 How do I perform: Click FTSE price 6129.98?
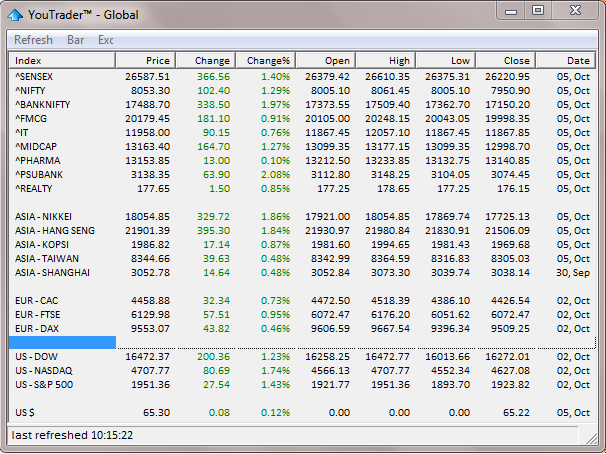(x=150, y=315)
